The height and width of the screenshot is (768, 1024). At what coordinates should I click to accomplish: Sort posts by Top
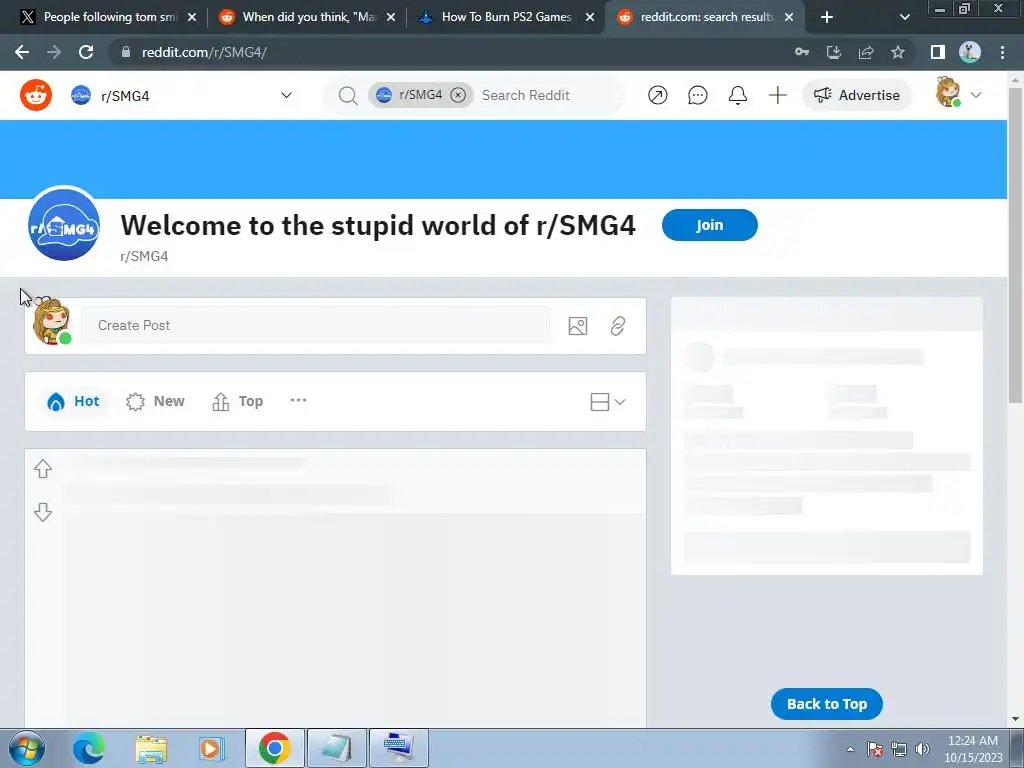(238, 402)
